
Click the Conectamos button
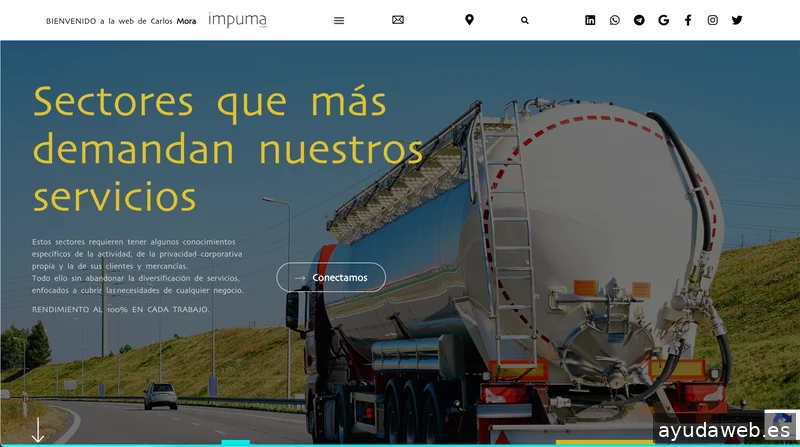[331, 277]
